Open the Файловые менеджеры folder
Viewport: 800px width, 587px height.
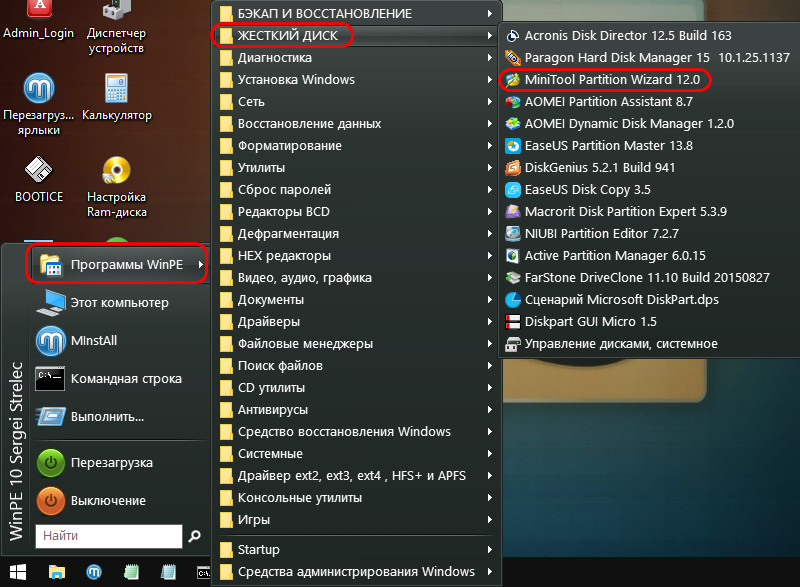357,344
